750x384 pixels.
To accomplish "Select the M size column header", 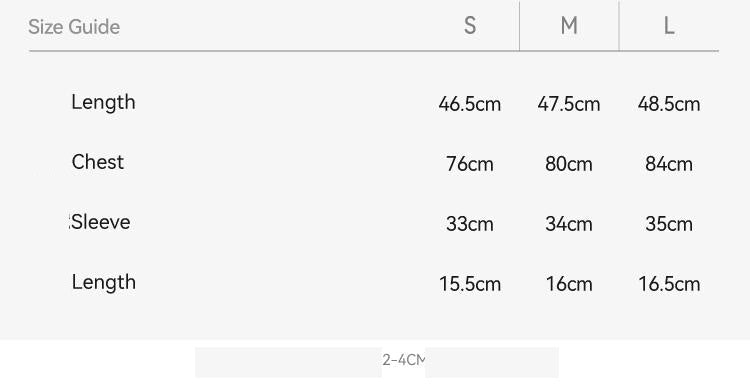I will 569,25.
